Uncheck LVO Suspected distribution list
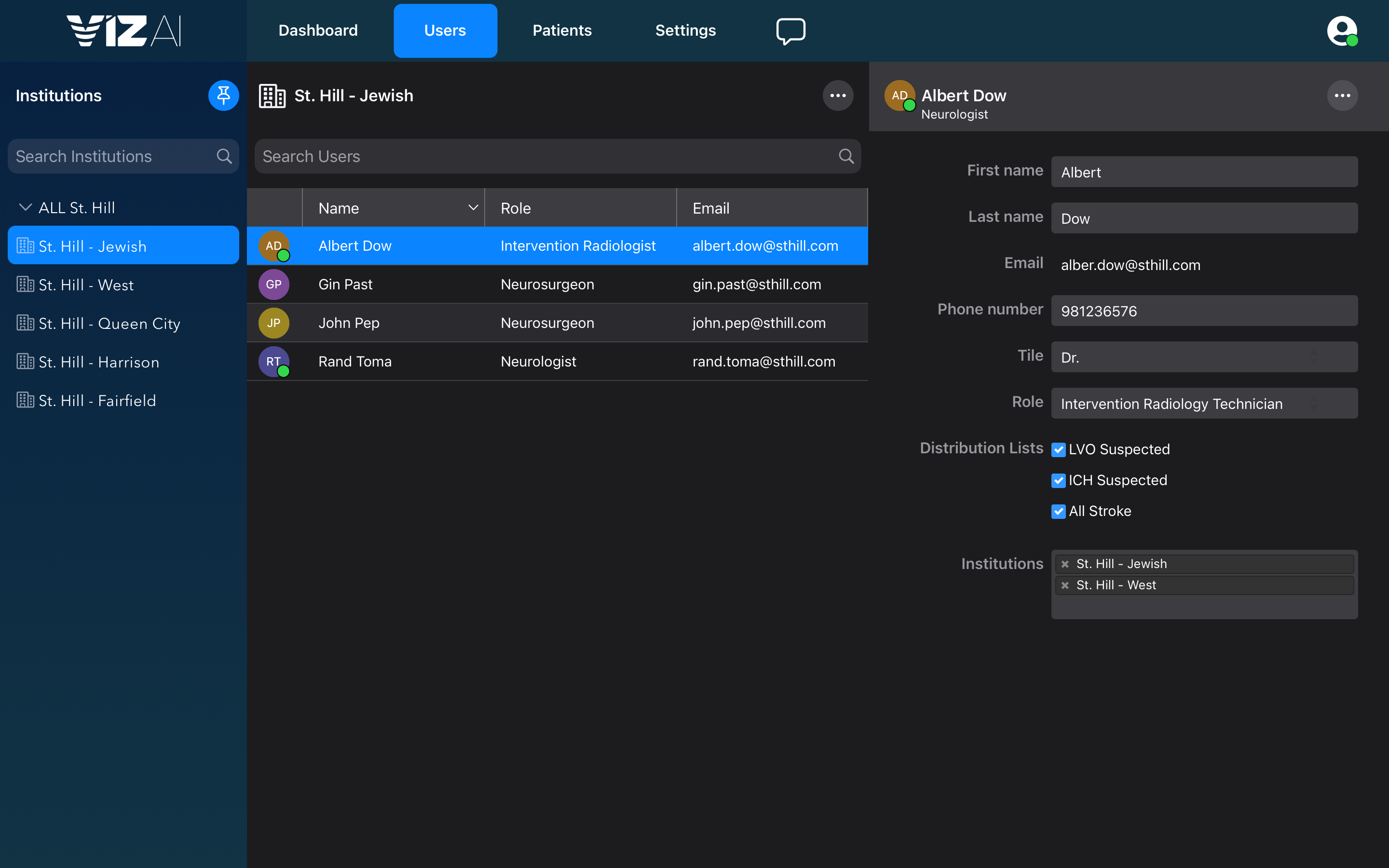 pyautogui.click(x=1059, y=449)
